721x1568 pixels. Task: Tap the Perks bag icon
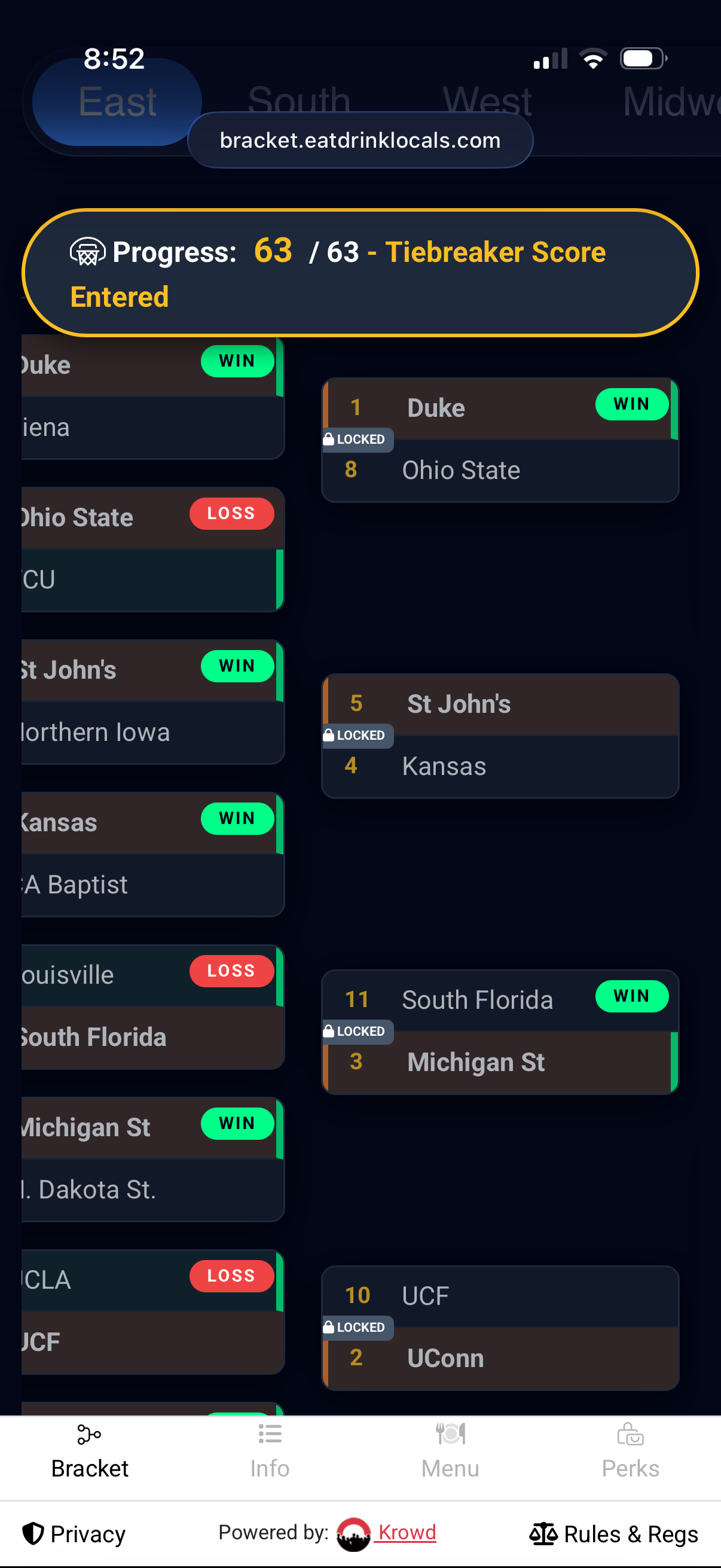point(630,1434)
